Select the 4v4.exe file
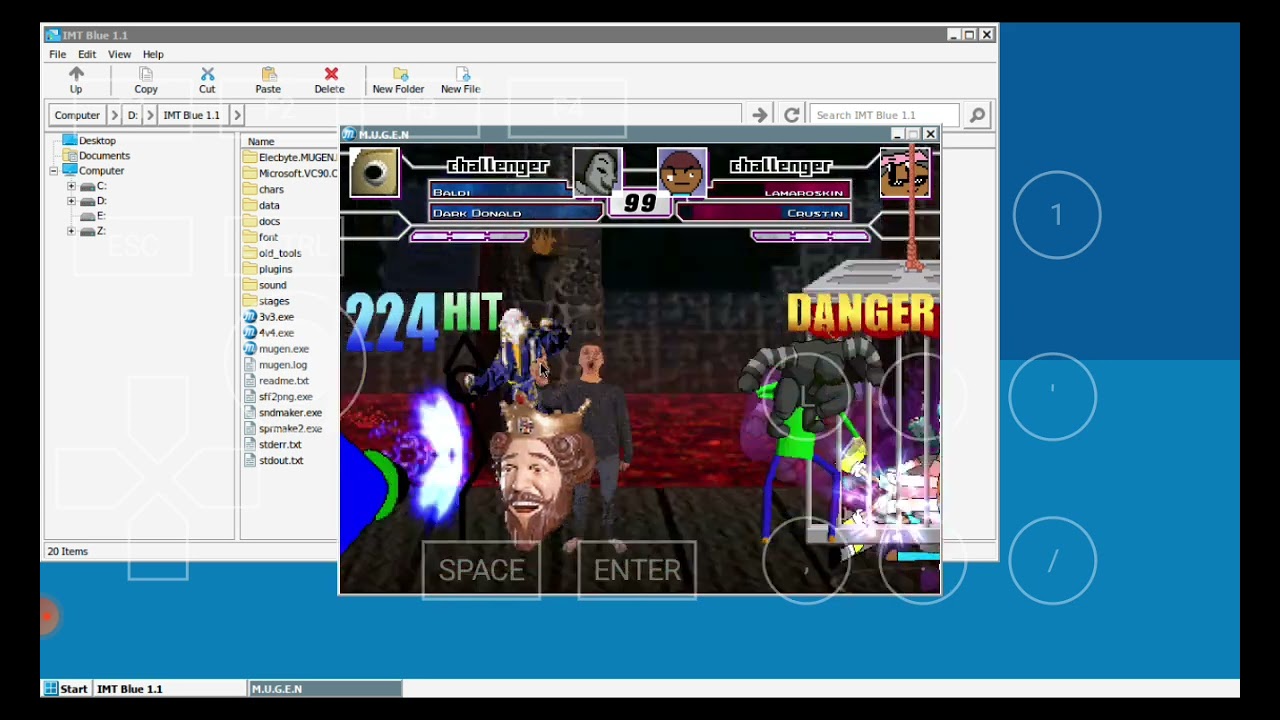This screenshot has height=720, width=1280. point(269,333)
